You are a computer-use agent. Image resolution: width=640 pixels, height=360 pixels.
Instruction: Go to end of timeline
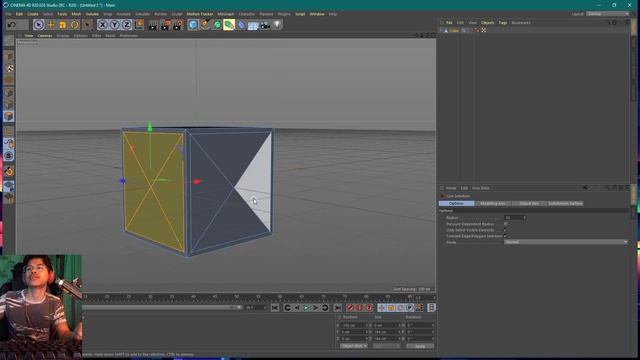338,308
